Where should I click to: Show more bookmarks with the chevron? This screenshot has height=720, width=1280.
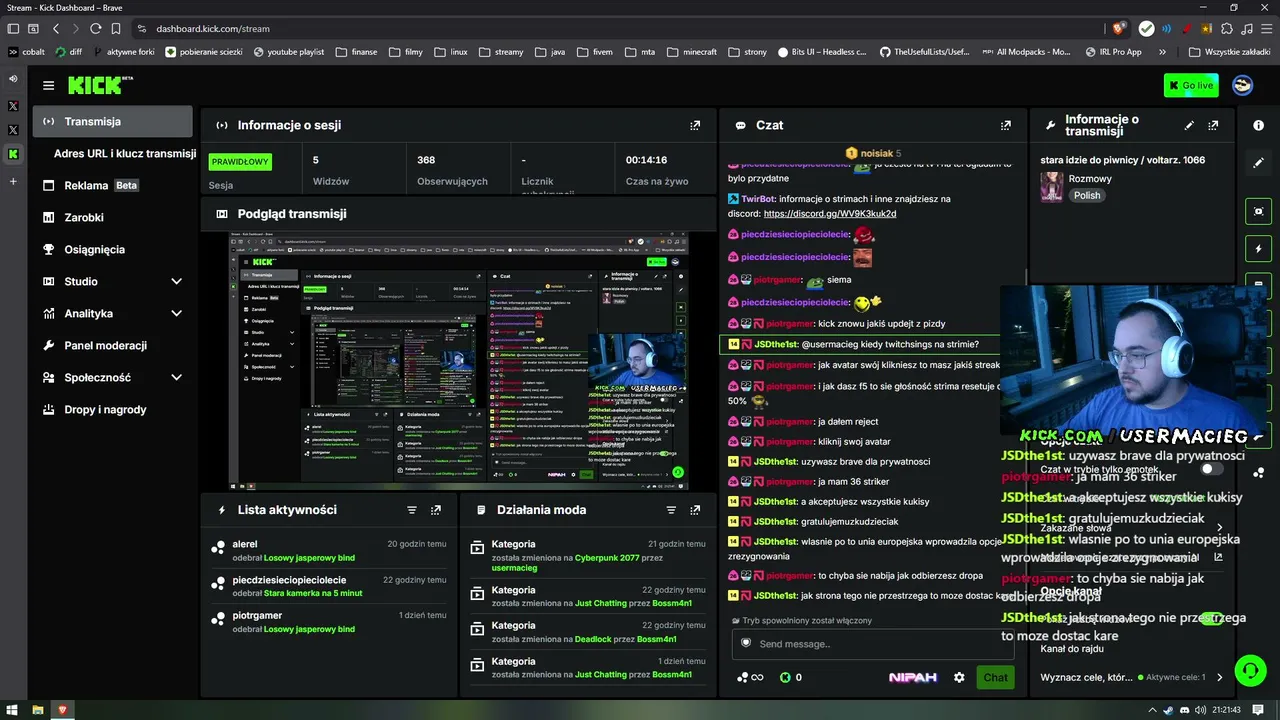1162,52
